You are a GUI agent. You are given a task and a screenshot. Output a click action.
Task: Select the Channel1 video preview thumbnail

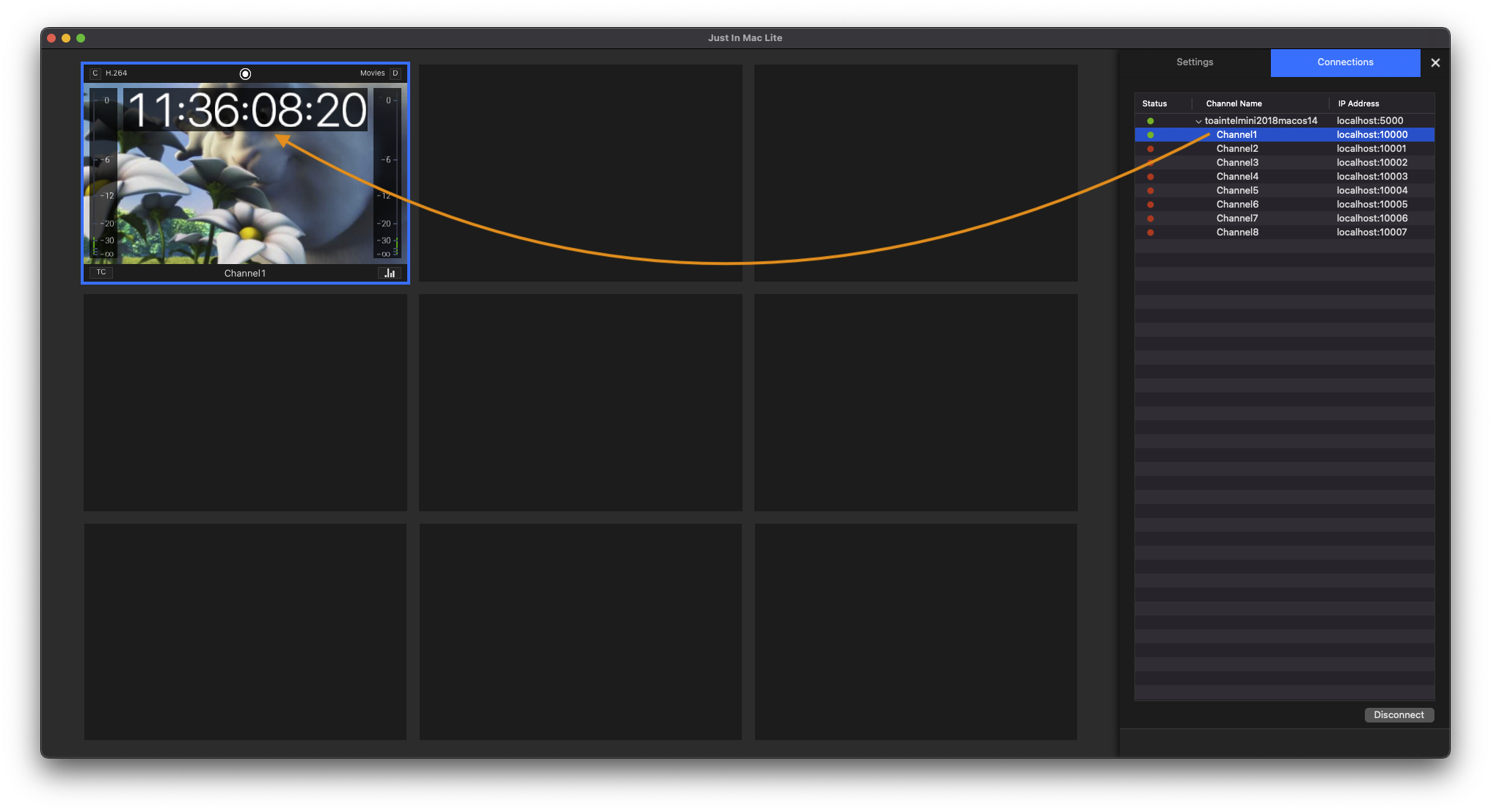pos(245,174)
